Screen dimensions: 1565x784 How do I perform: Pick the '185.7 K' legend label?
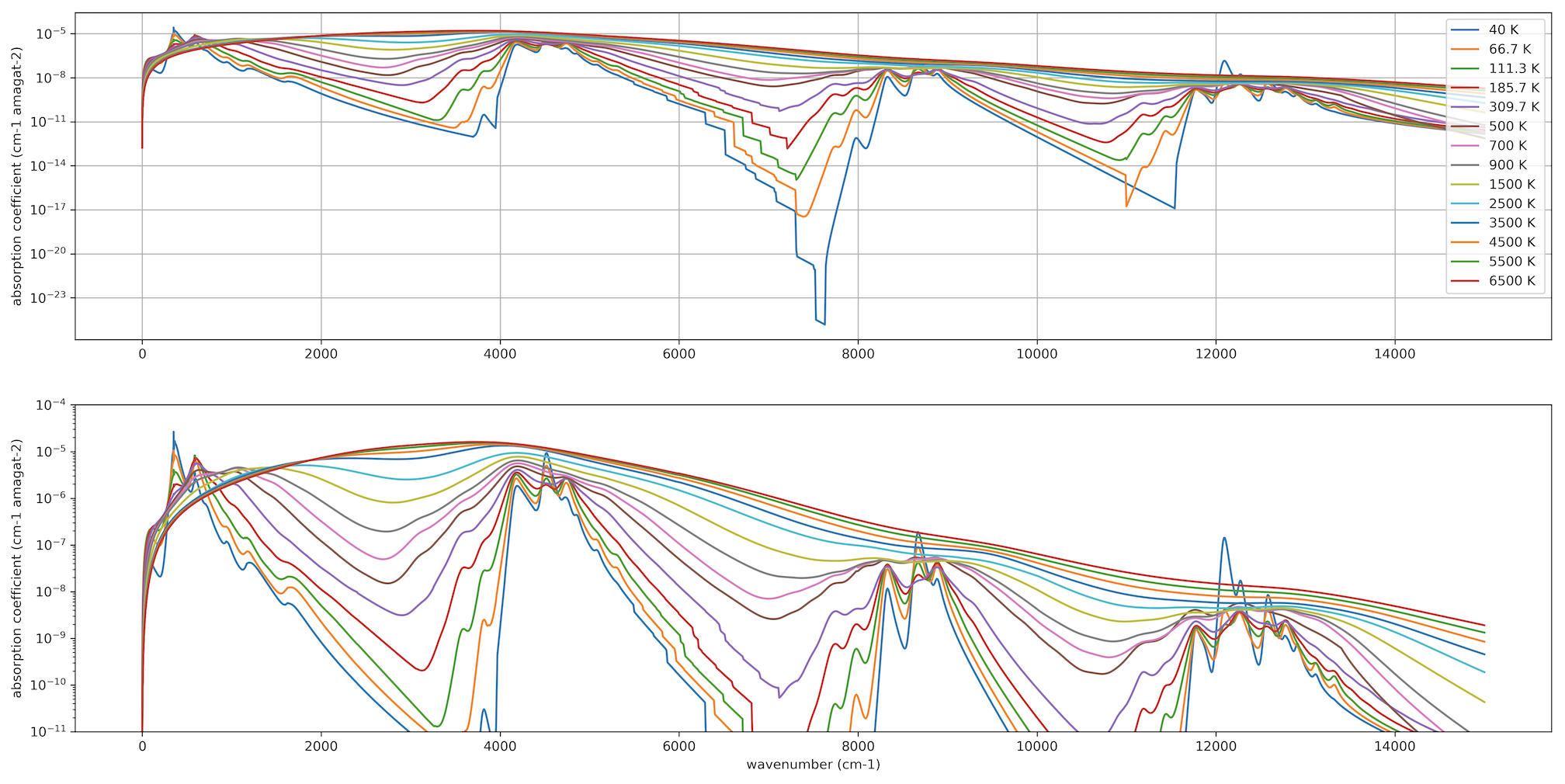tap(1514, 88)
